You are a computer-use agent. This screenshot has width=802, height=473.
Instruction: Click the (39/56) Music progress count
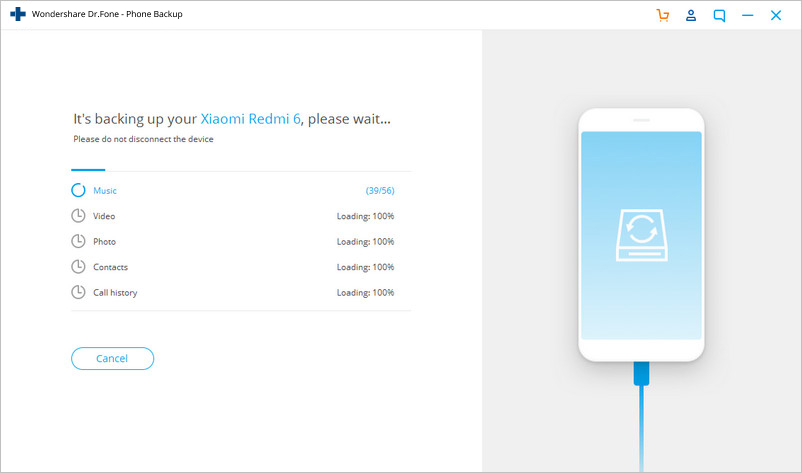coord(380,191)
